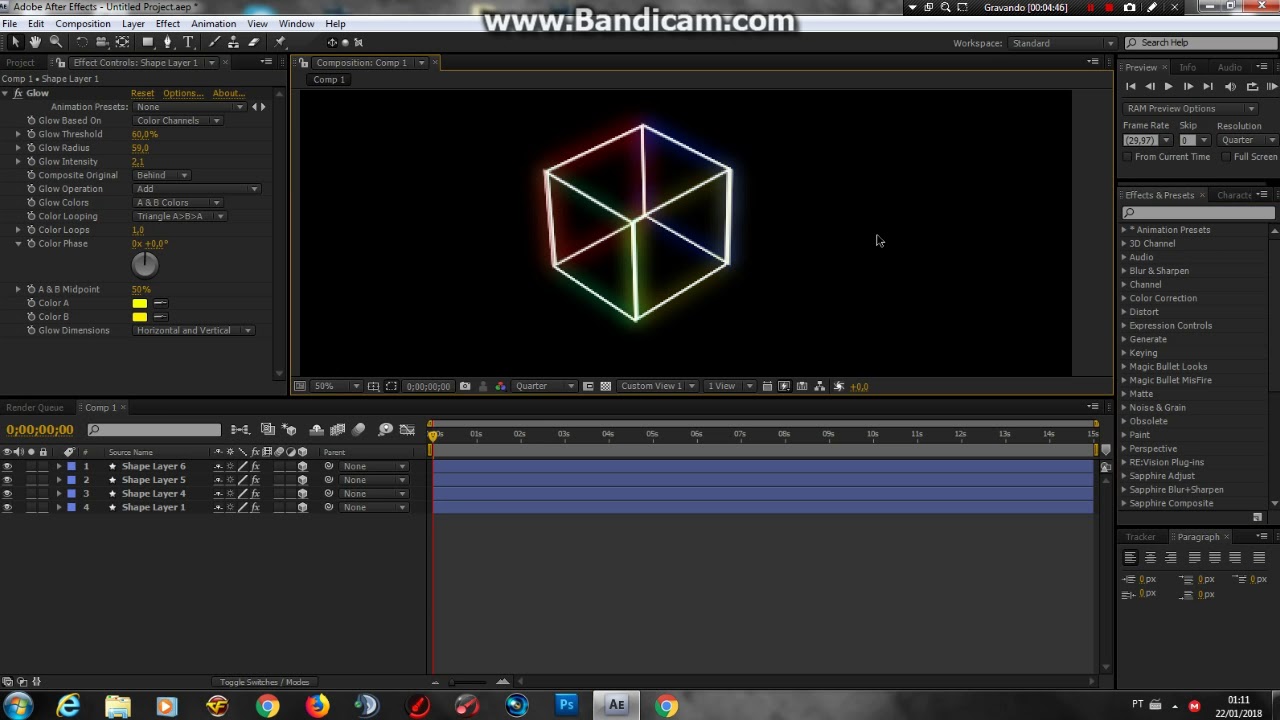1280x720 pixels.
Task: Check the From Current Time checkbox
Action: click(x=1128, y=157)
